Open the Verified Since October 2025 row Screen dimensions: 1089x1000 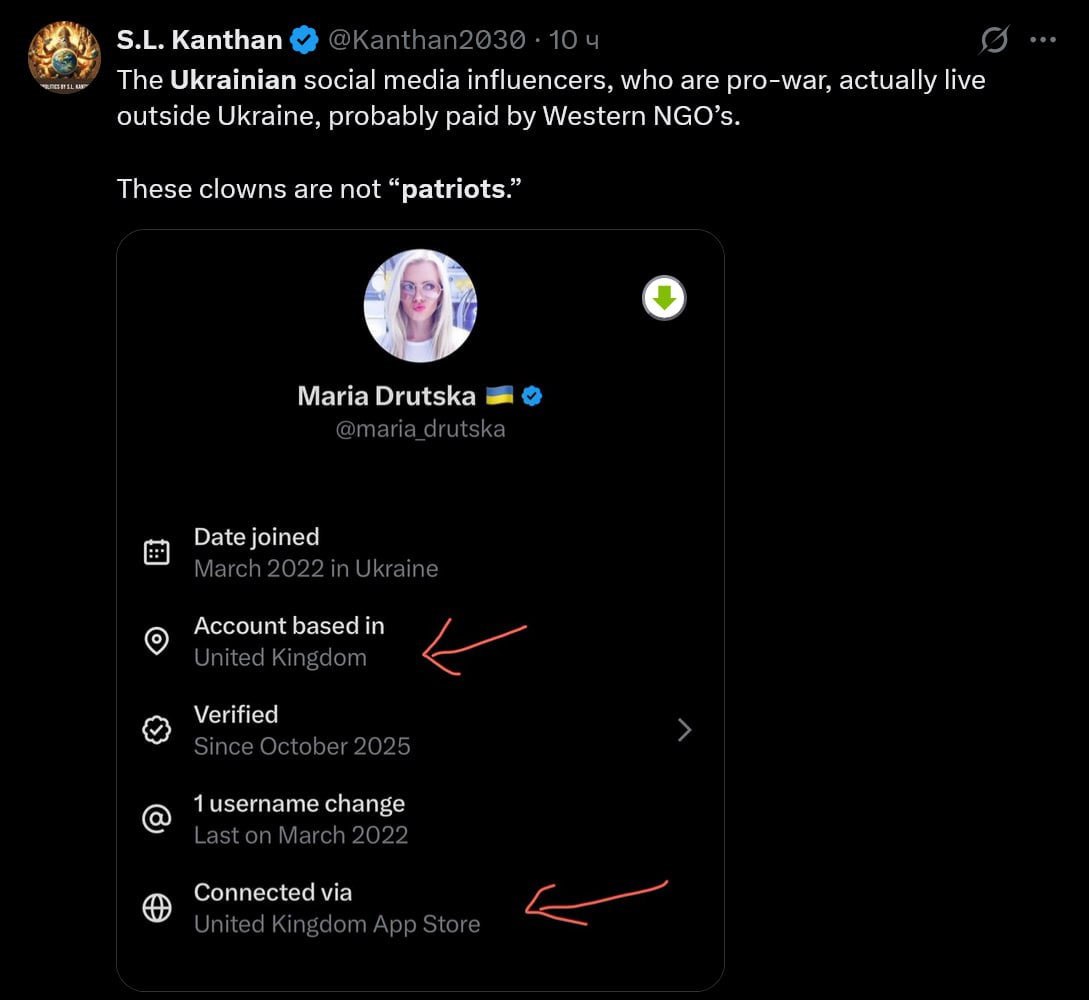point(302,731)
